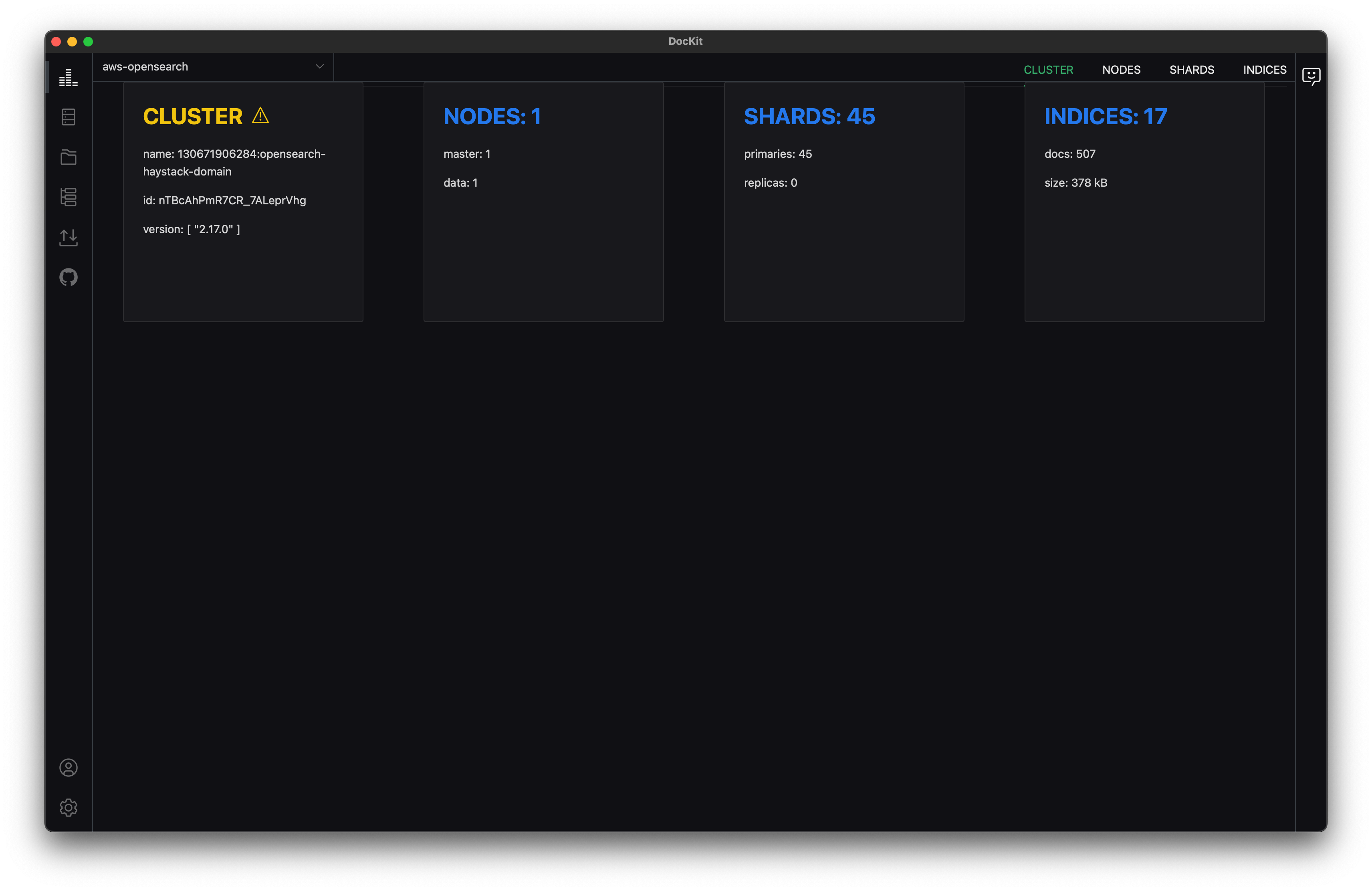Open the manage nodes/shards list sidebar icon
Viewport: 1372px width, 891px height.
click(x=68, y=197)
